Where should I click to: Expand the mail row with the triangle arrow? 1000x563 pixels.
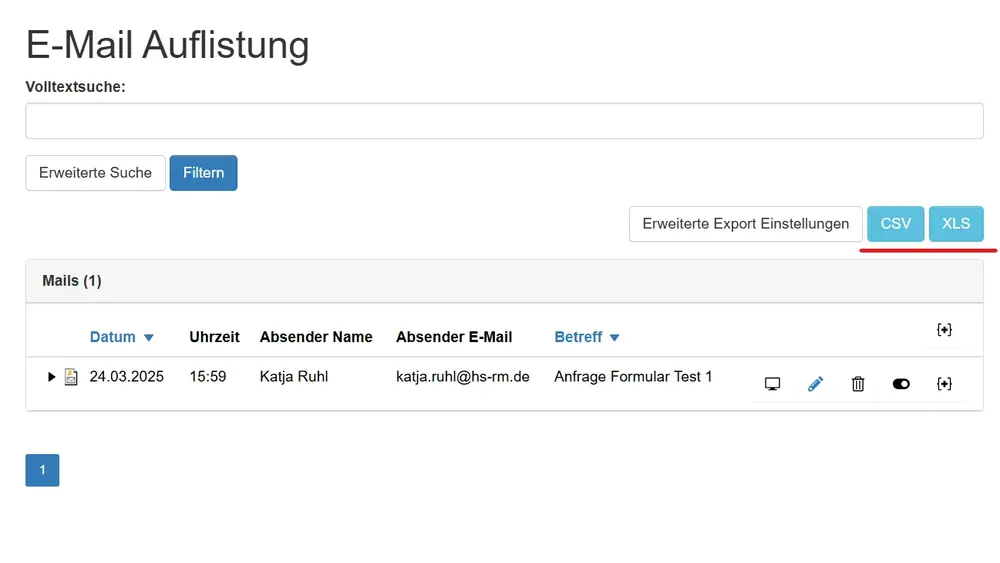52,377
